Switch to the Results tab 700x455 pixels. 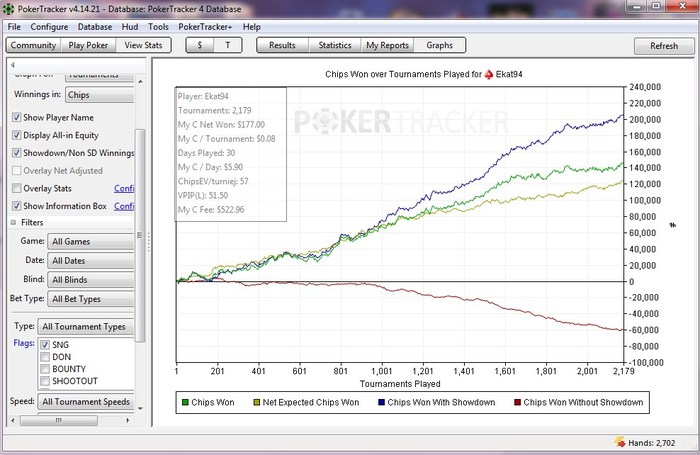click(x=282, y=45)
